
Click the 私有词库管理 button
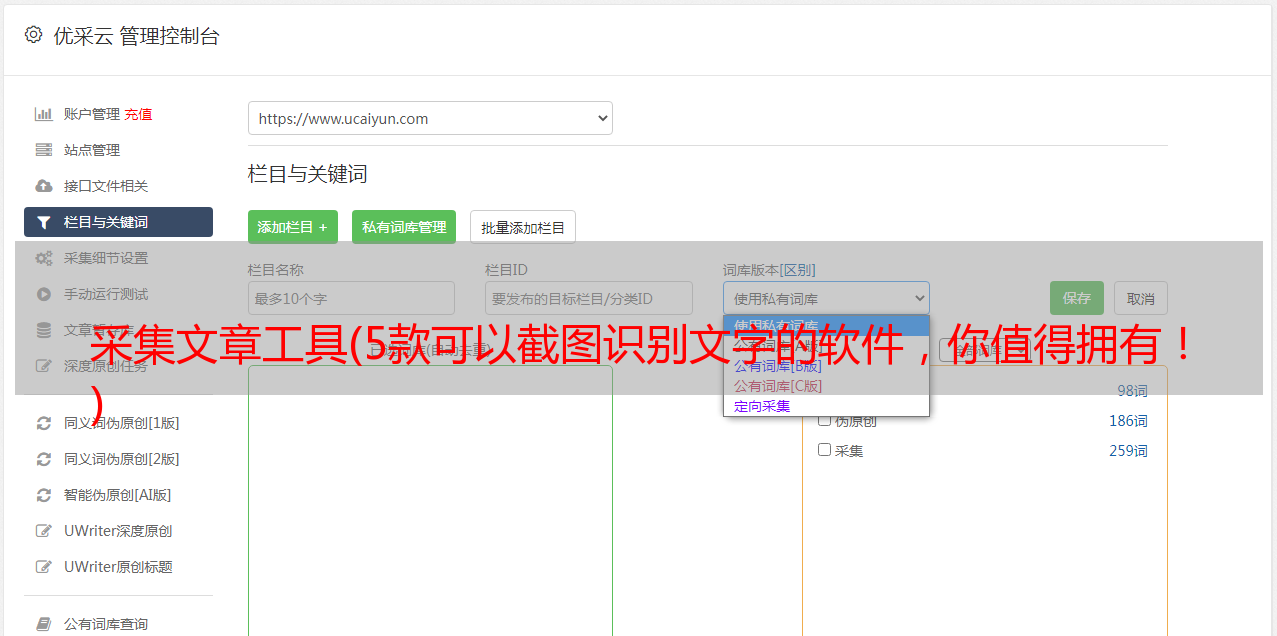(x=404, y=227)
